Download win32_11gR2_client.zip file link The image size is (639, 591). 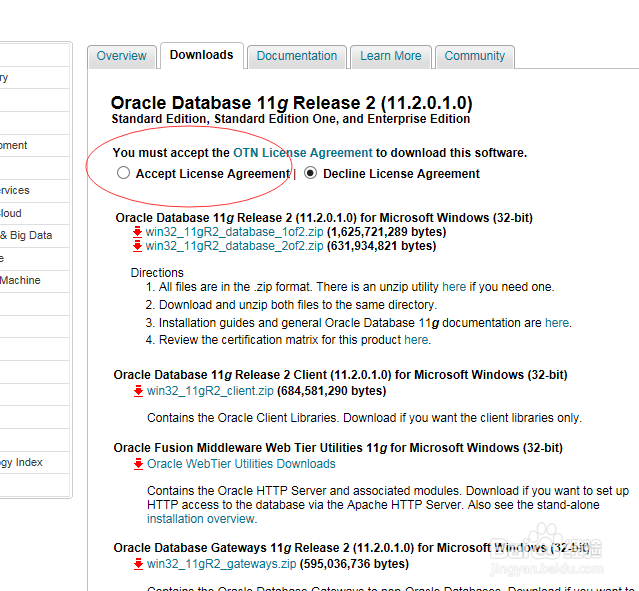(210, 391)
